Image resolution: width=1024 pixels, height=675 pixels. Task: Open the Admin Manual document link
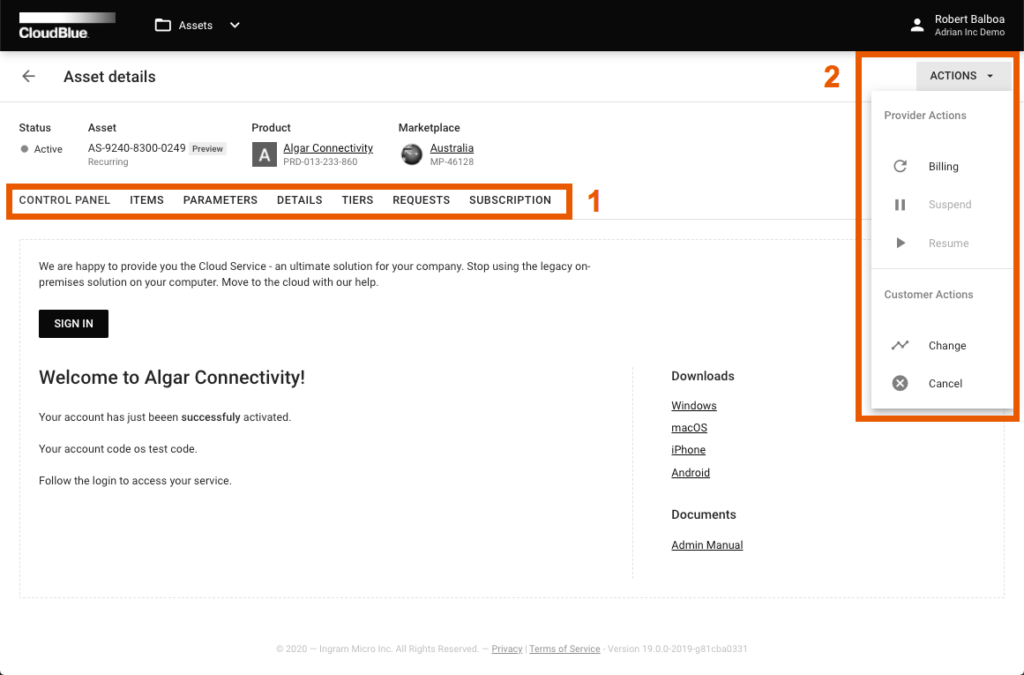pos(707,545)
